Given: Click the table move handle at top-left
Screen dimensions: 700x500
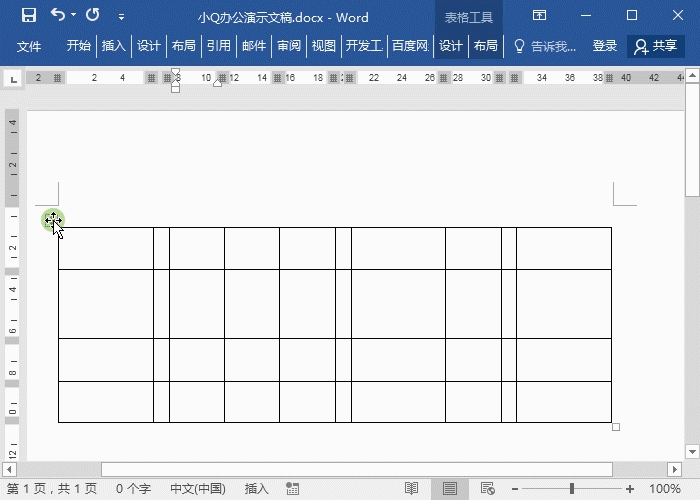Looking at the screenshot, I should 53,219.
